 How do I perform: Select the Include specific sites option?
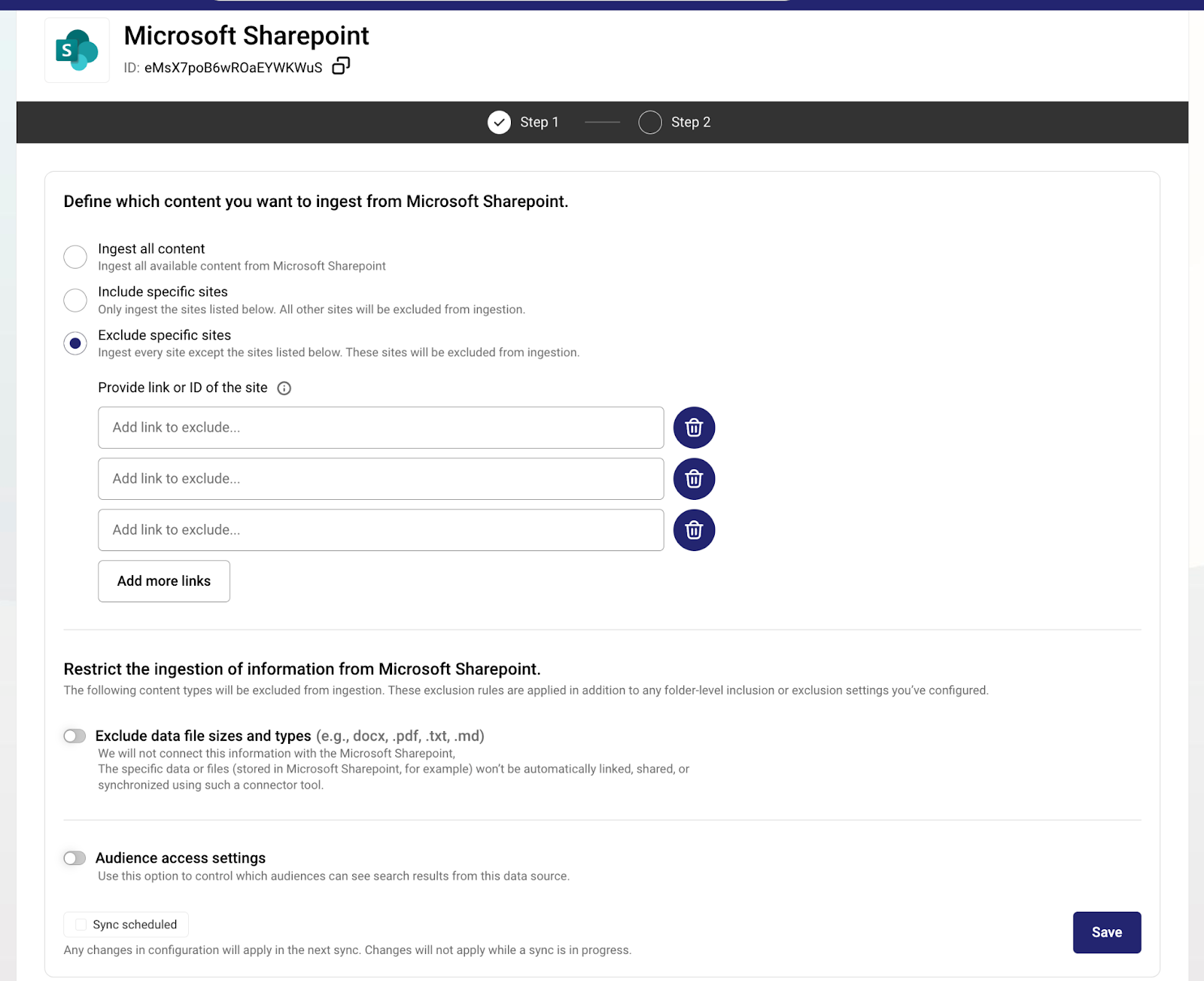[75, 300]
